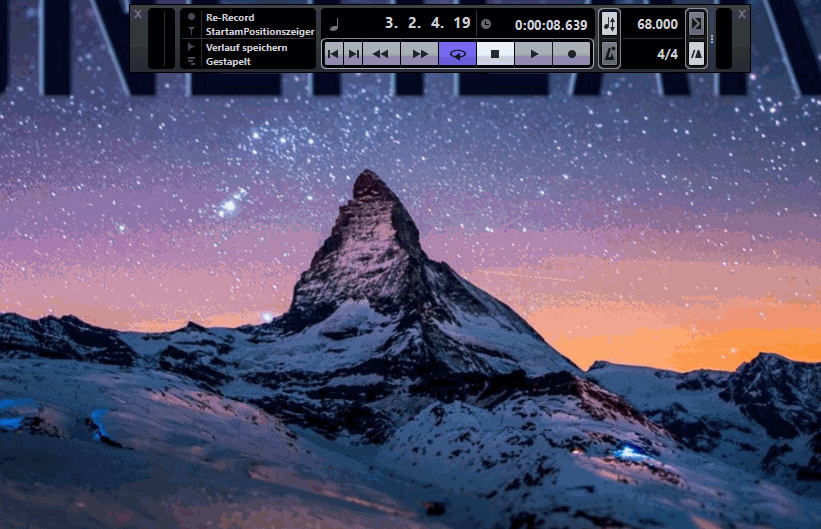Close the left transport section with the X
This screenshot has width=821, height=529.
pyautogui.click(x=138, y=14)
